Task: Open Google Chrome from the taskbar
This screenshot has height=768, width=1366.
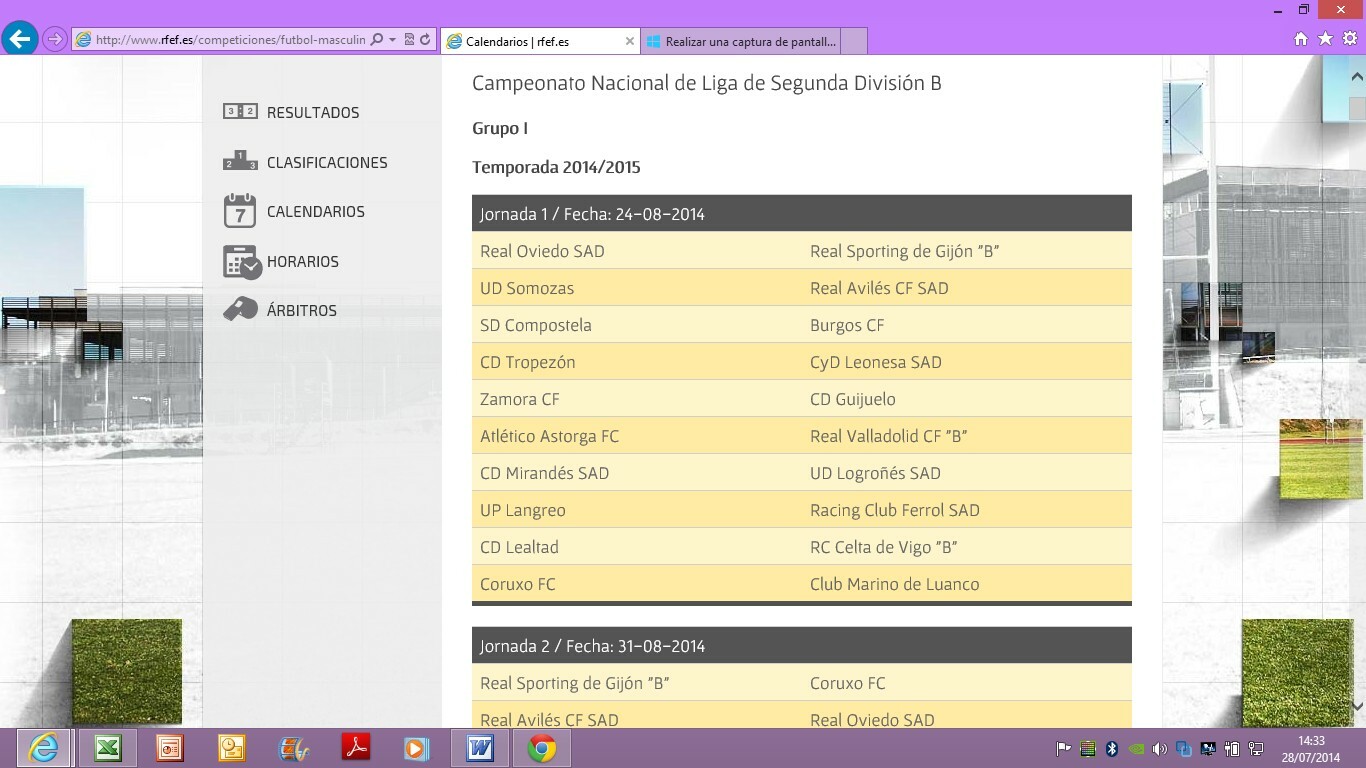Action: click(x=542, y=748)
